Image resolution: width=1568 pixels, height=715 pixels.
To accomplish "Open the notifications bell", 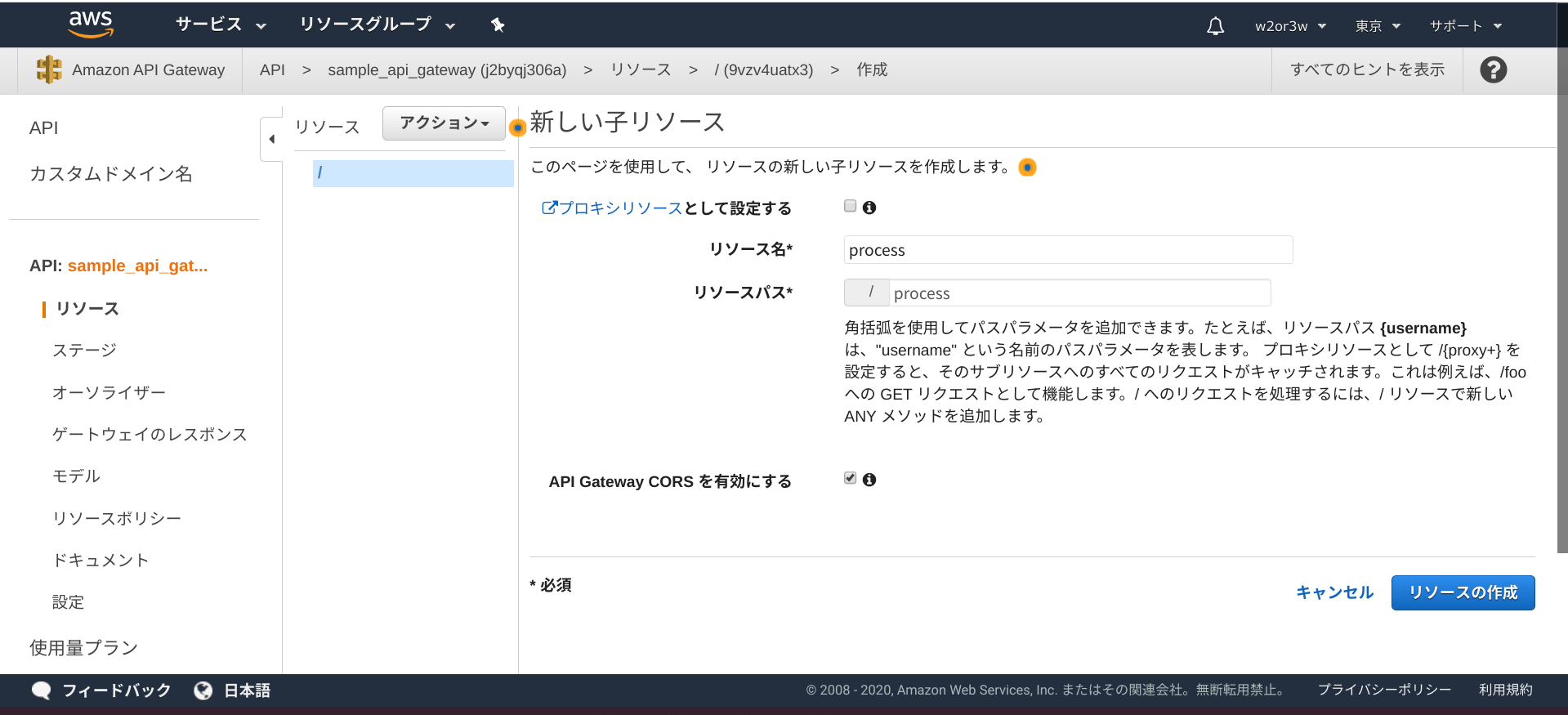I will 1215,26.
